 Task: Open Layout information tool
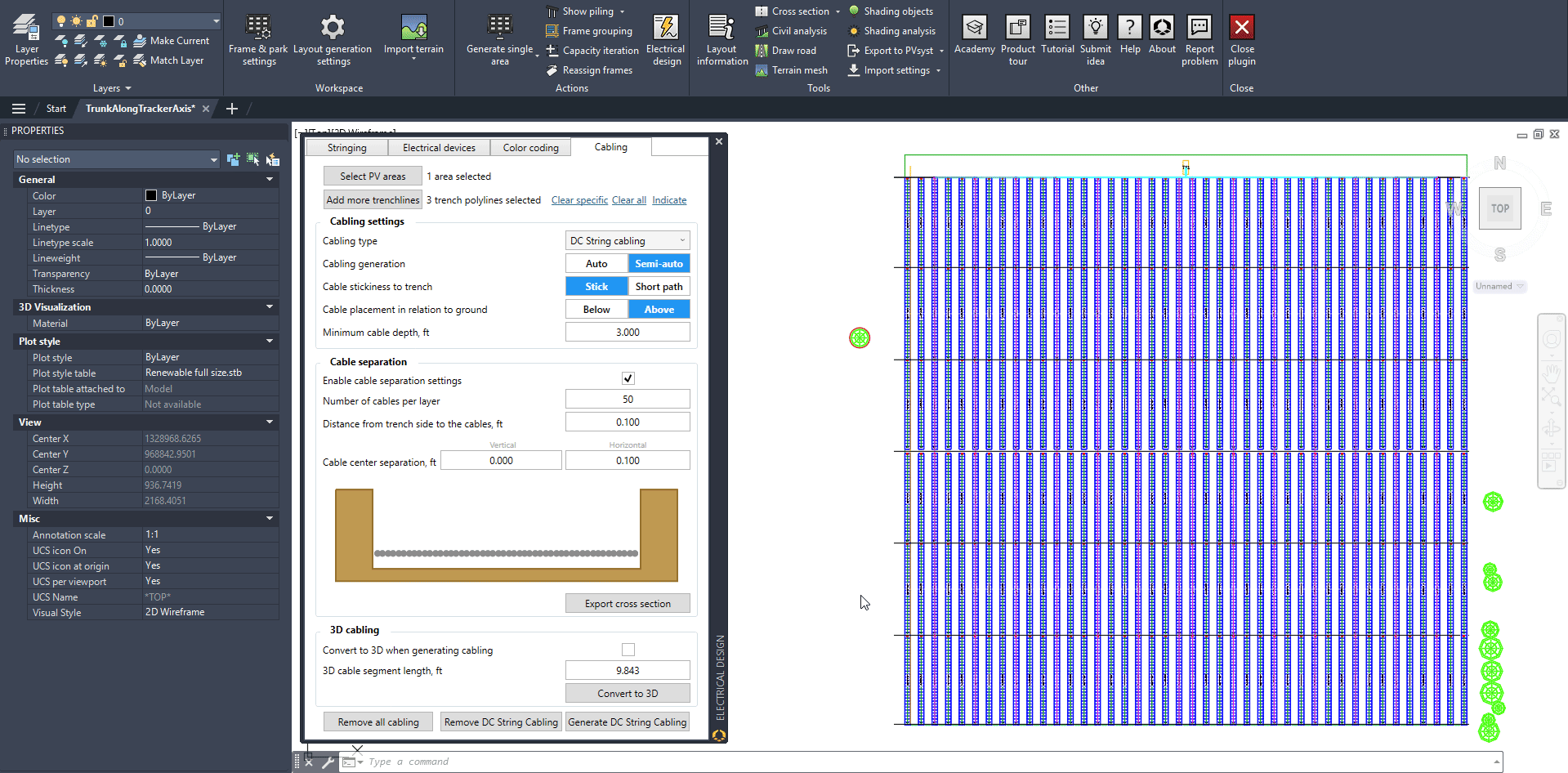point(721,39)
